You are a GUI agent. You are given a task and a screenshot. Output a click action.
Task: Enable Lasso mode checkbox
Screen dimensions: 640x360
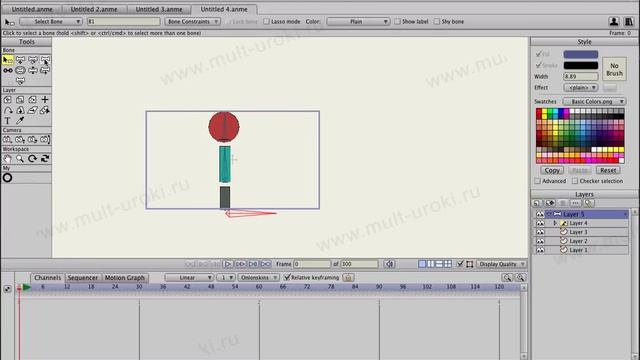point(267,22)
